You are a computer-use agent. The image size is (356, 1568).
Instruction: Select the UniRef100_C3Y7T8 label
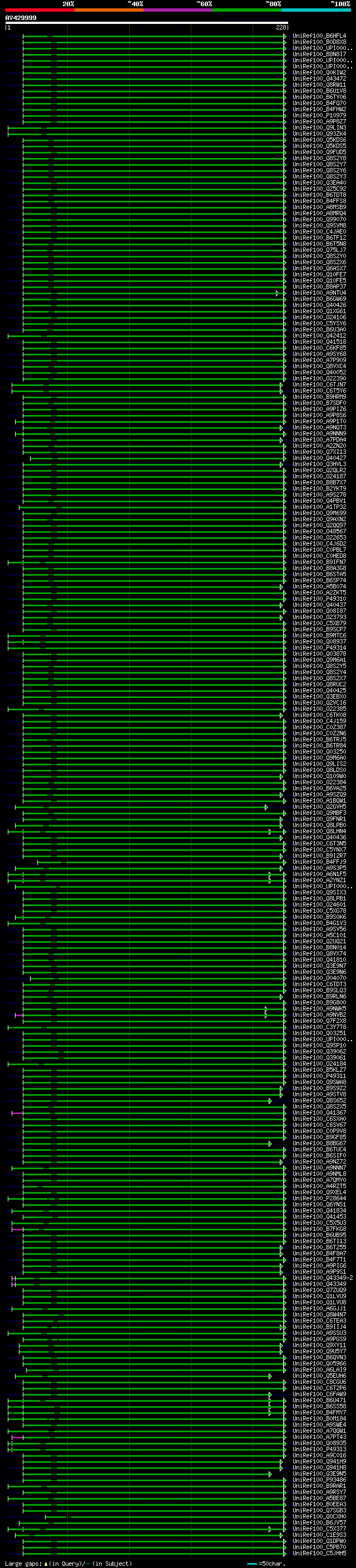click(x=319, y=1027)
